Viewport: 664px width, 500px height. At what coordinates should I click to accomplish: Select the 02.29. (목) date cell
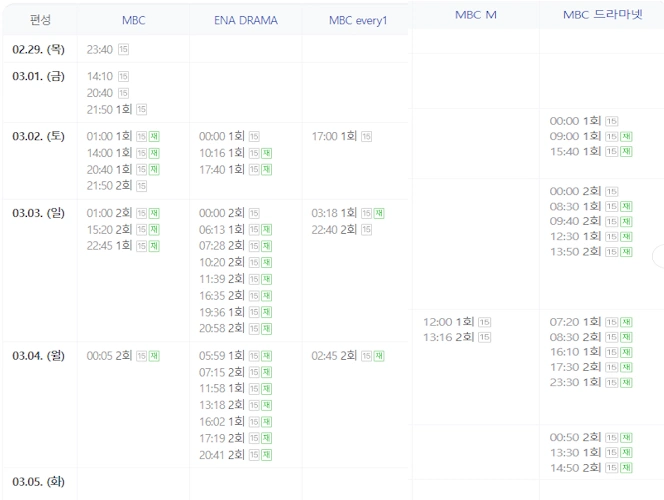coord(39,50)
